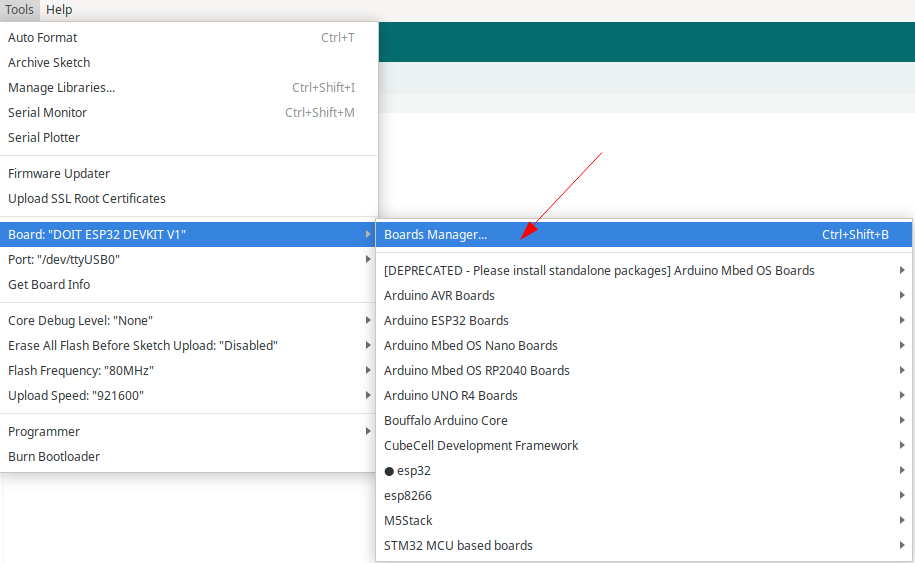Expand Bouffalo Arduino Core submenu
The height and width of the screenshot is (563, 915).
(644, 421)
